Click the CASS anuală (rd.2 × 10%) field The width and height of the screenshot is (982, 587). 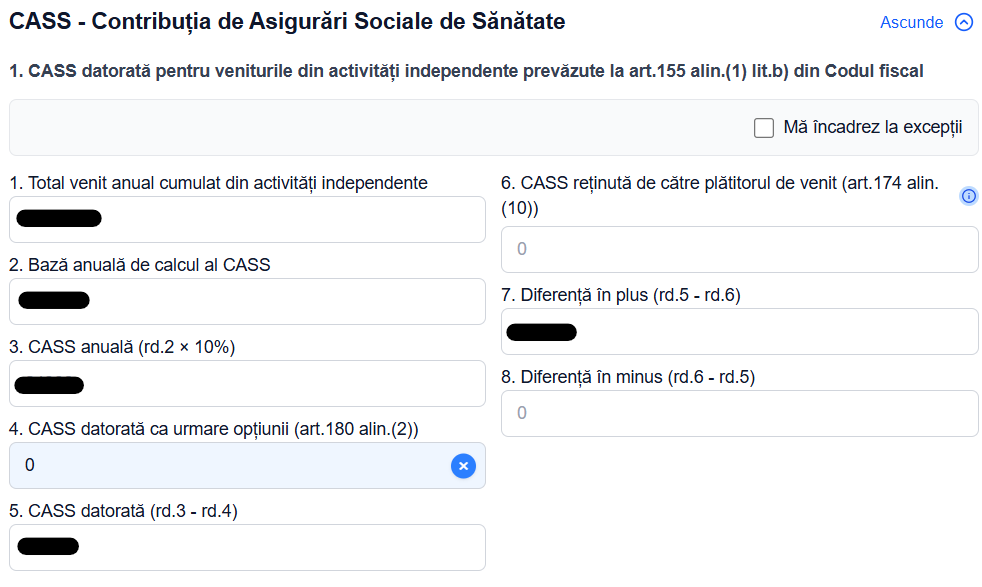click(x=247, y=383)
